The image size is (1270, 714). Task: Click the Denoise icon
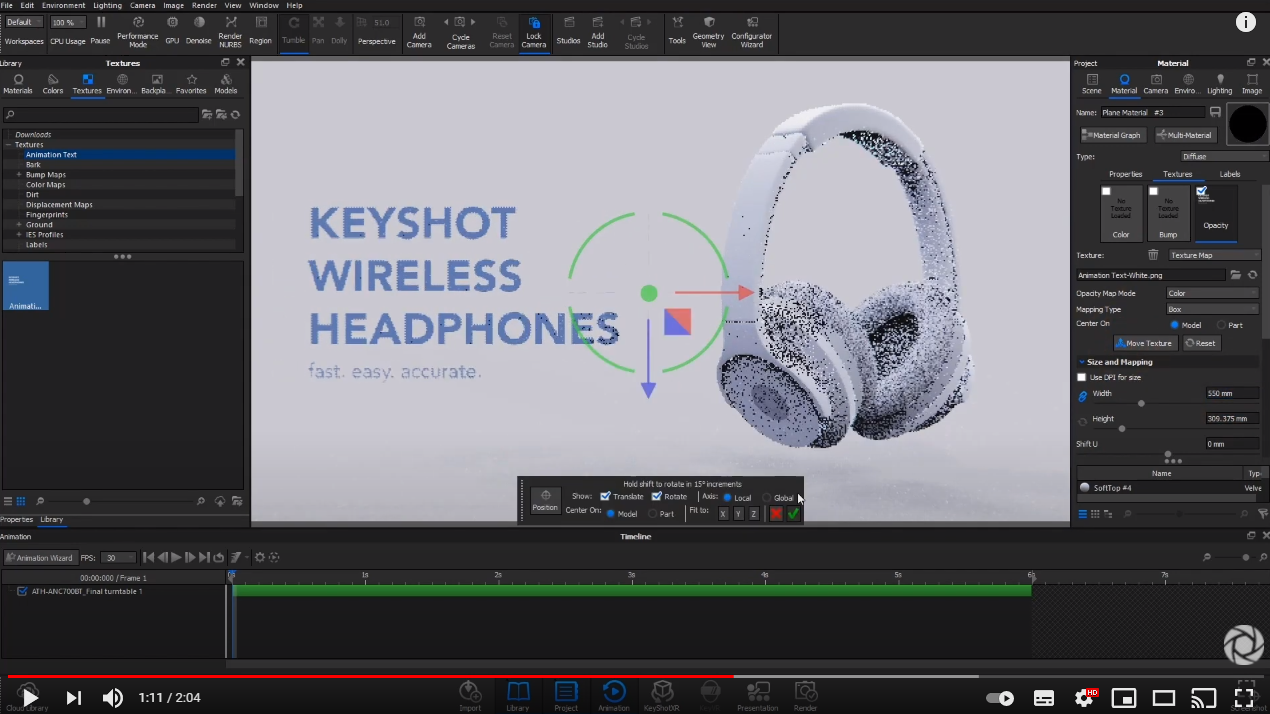(199, 23)
